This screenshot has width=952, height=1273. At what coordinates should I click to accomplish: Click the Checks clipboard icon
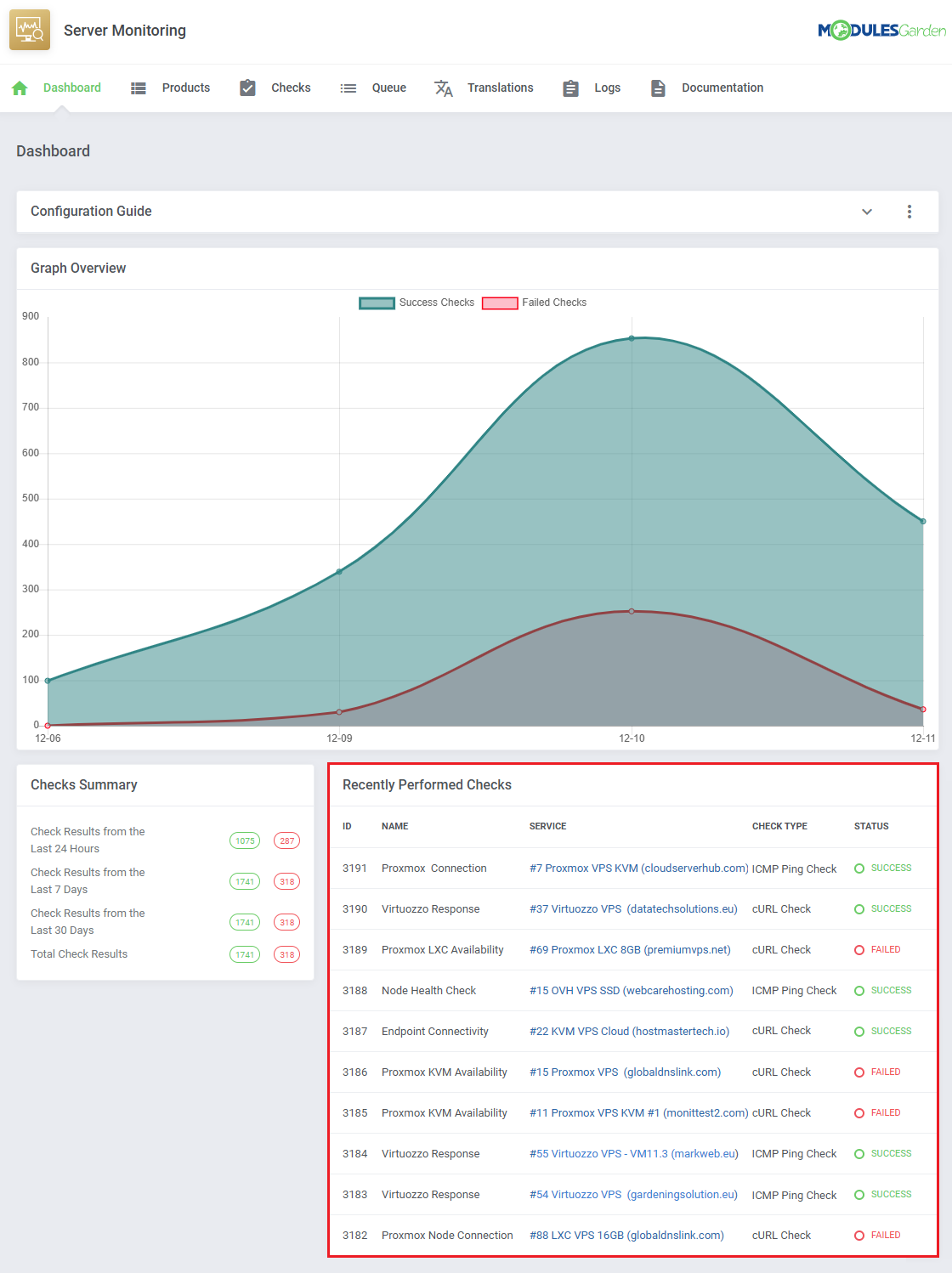coord(247,88)
